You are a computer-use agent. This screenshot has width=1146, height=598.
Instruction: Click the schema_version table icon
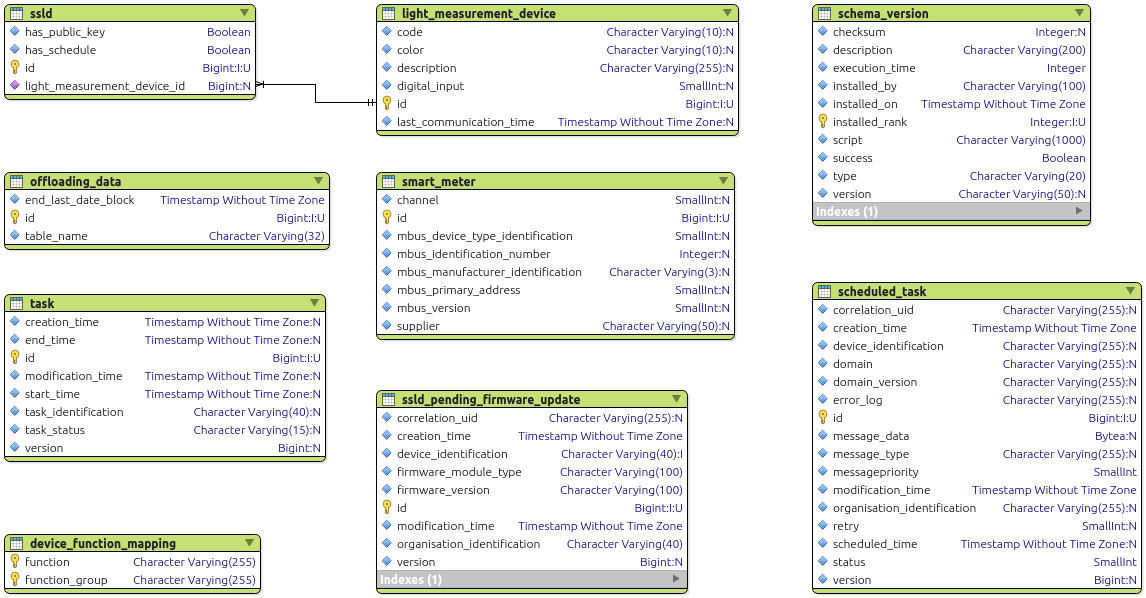point(824,14)
